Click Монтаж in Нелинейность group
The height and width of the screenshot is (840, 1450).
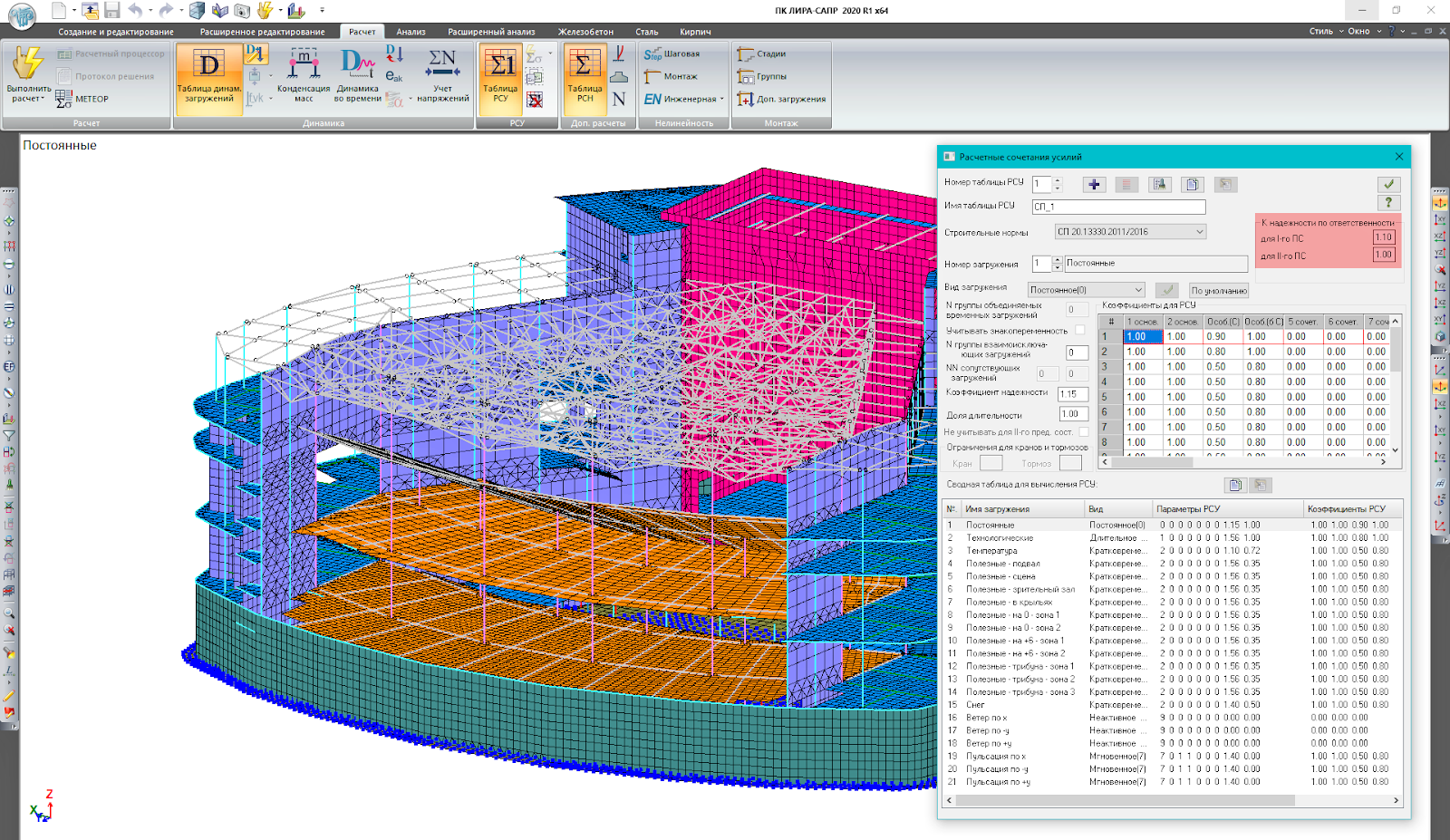click(671, 77)
